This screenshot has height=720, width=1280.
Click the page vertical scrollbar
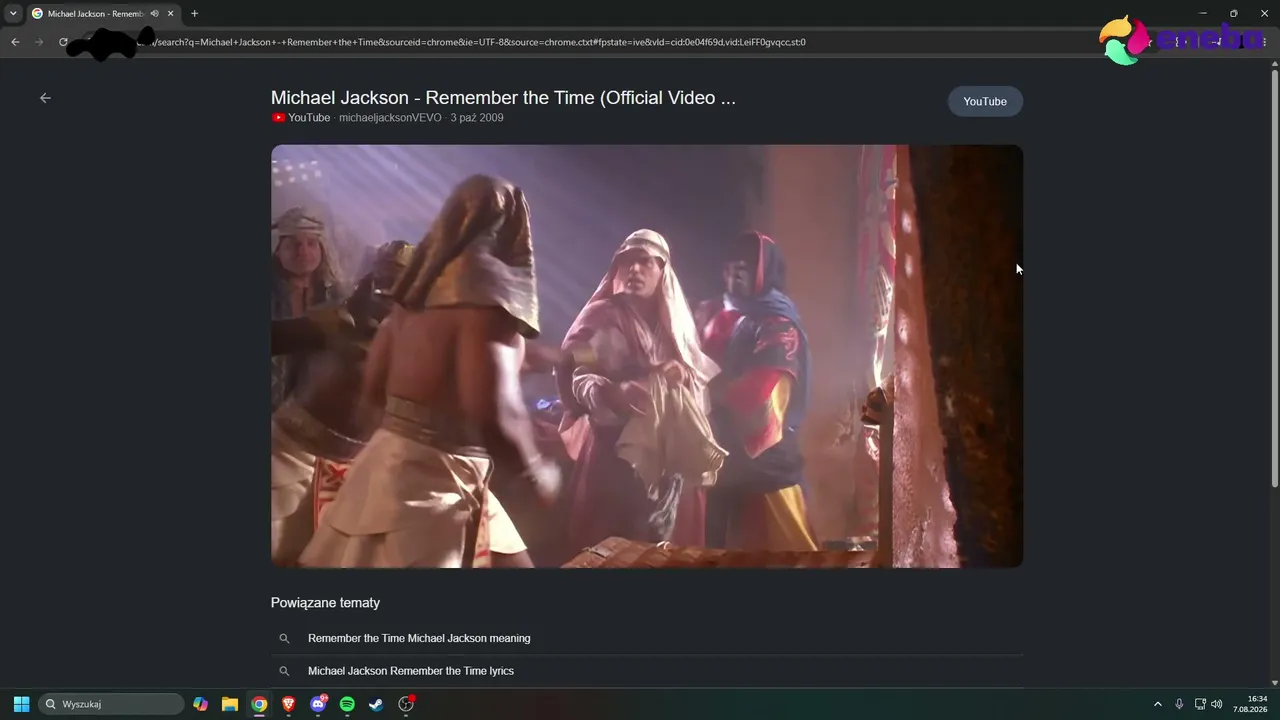coord(1274,280)
